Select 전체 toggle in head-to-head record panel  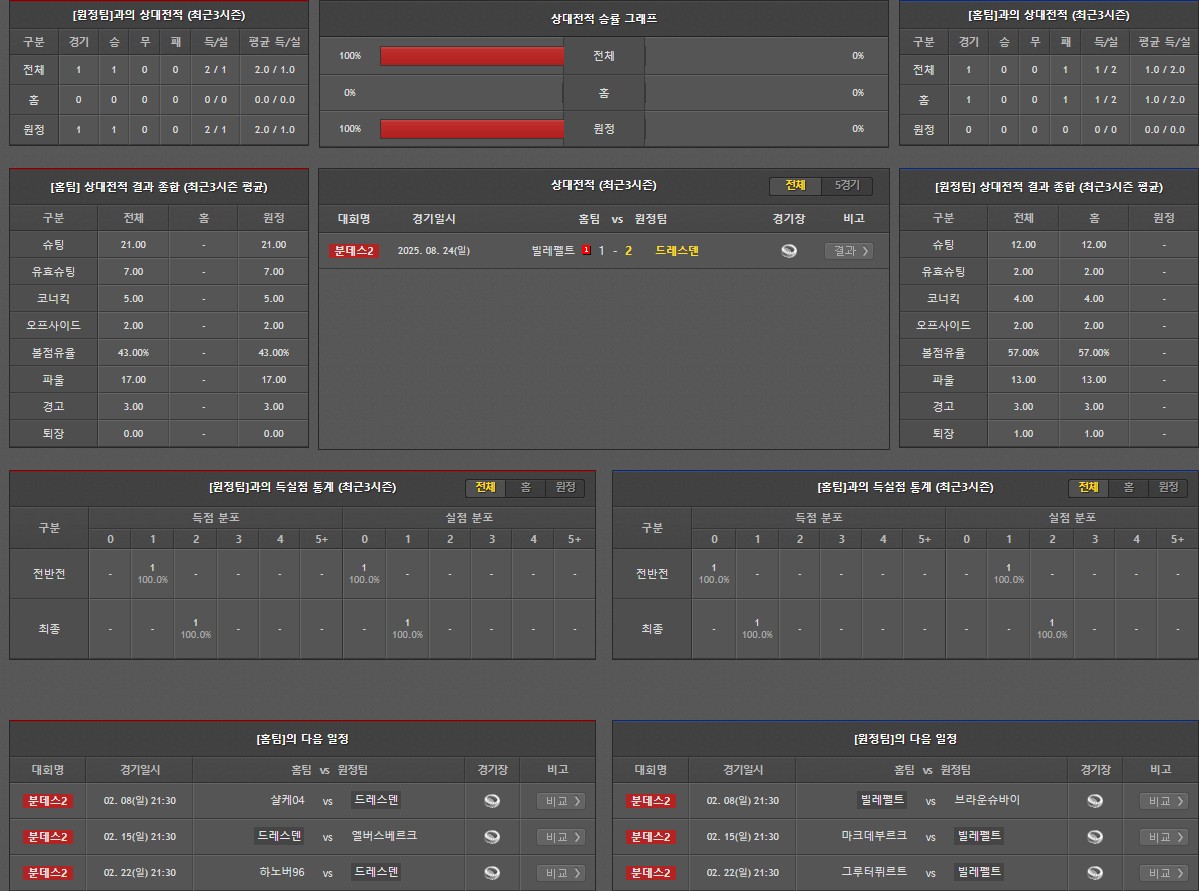[795, 186]
